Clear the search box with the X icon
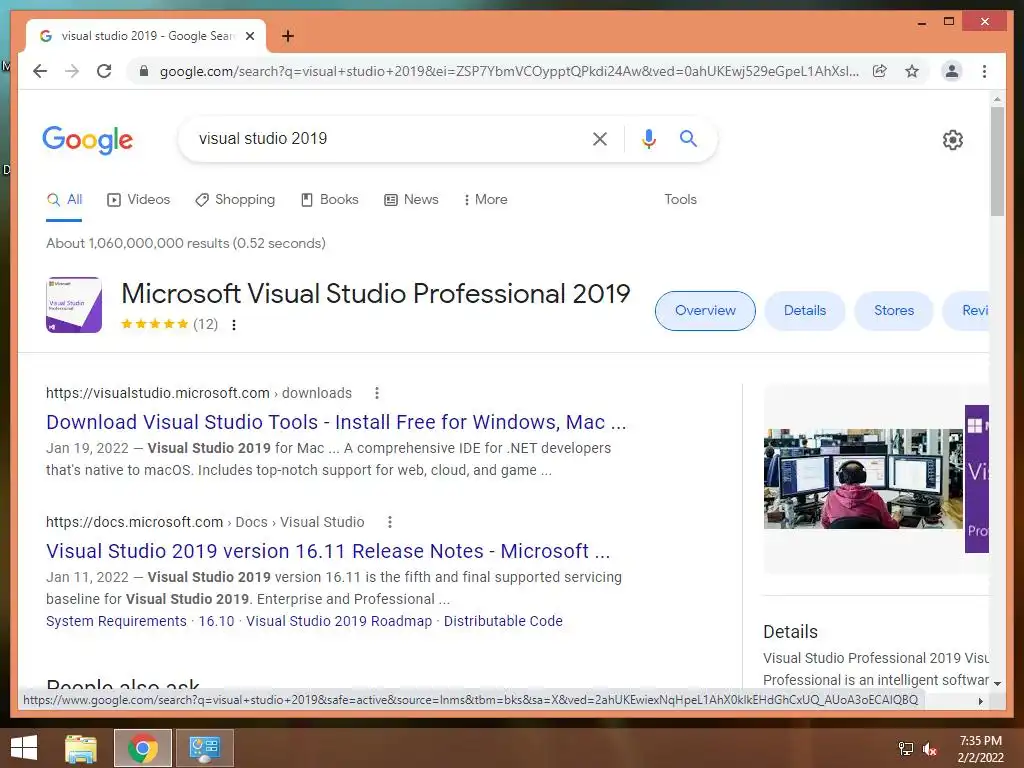 (600, 138)
